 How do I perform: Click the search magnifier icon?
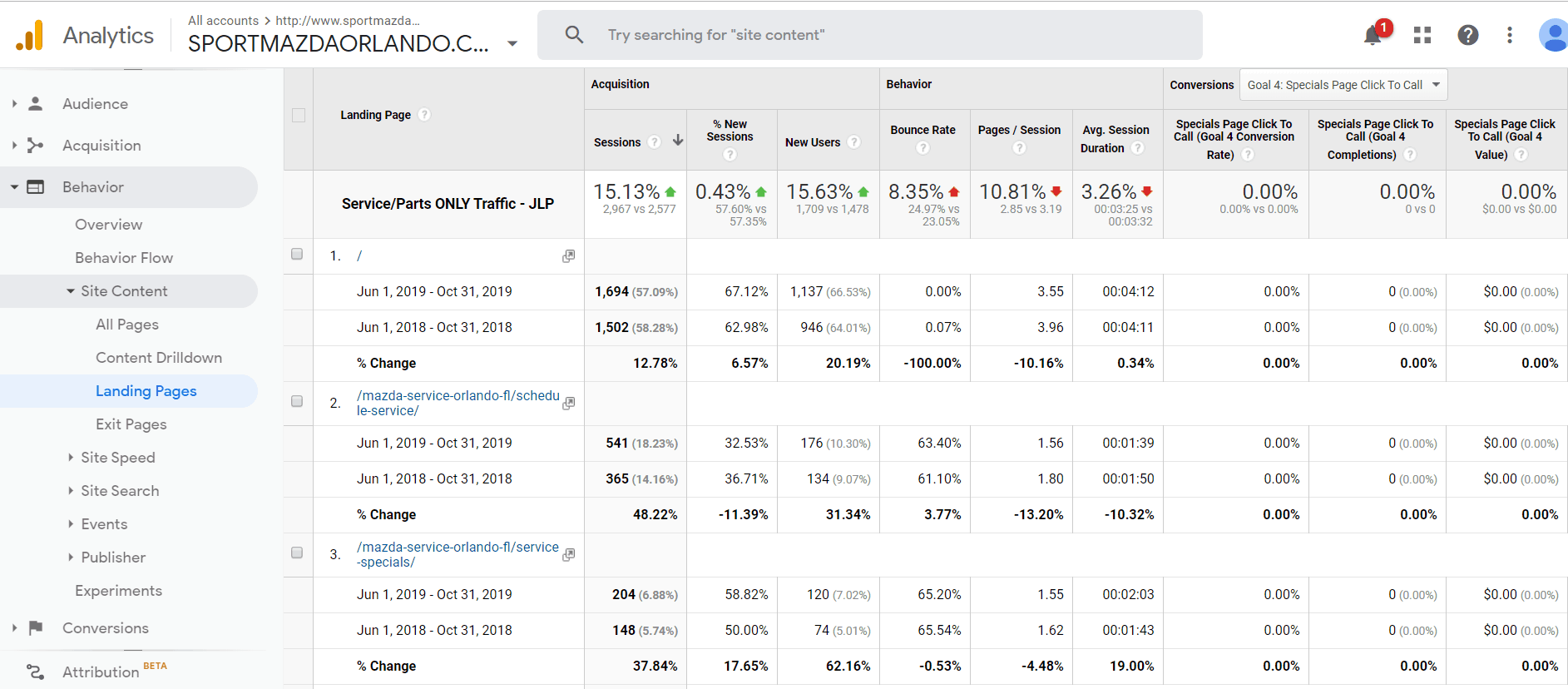(574, 35)
